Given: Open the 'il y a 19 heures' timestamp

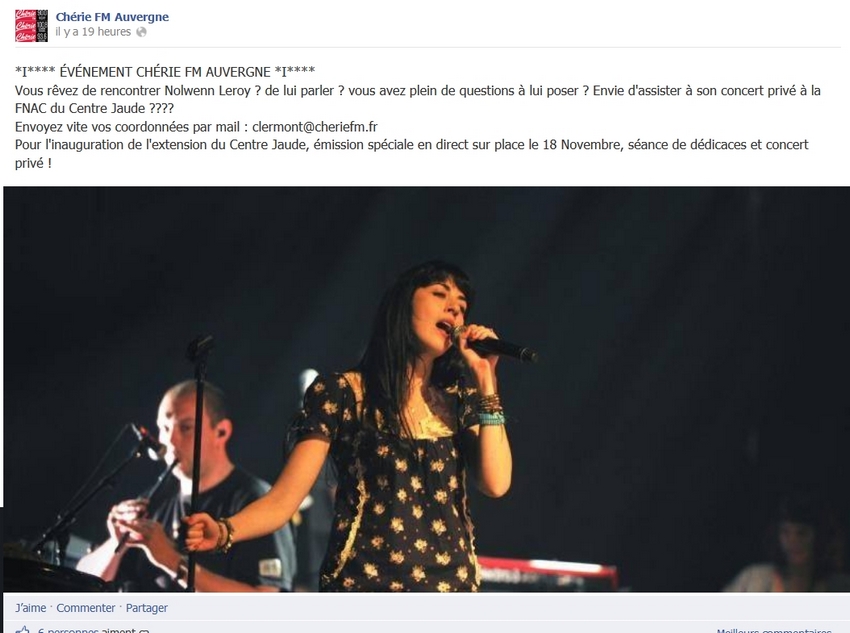Looking at the screenshot, I should 93,32.
